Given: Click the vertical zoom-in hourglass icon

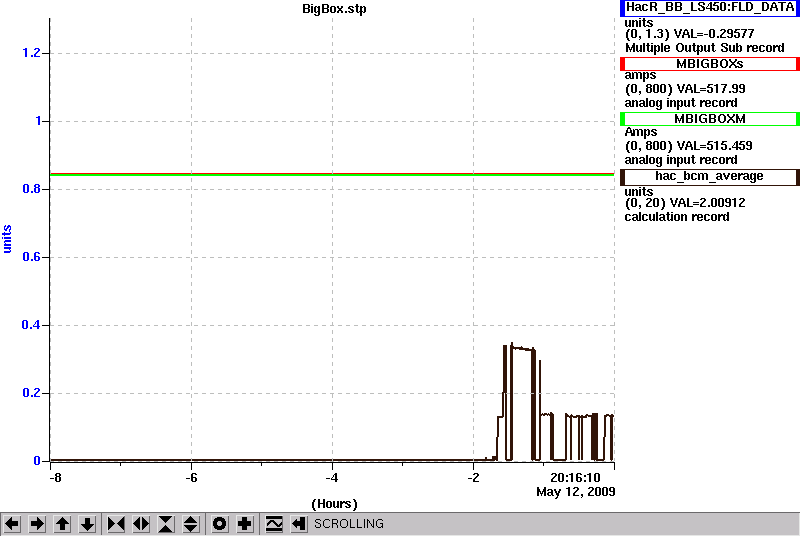Looking at the screenshot, I should [166, 524].
